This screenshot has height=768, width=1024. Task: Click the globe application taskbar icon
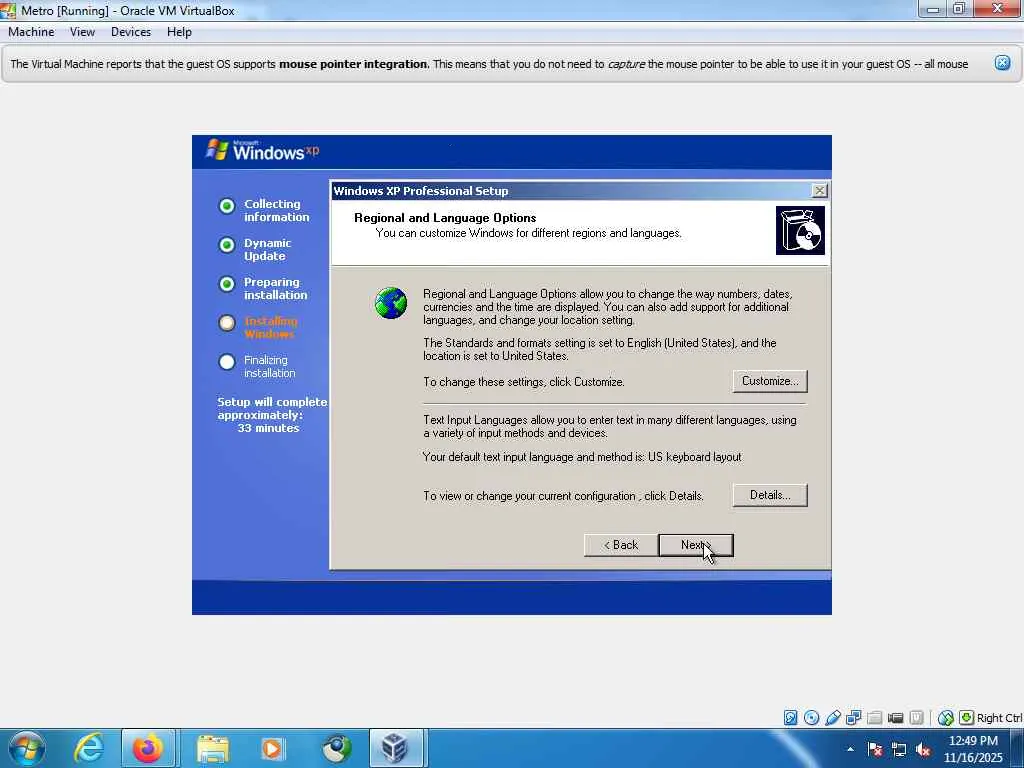336,748
